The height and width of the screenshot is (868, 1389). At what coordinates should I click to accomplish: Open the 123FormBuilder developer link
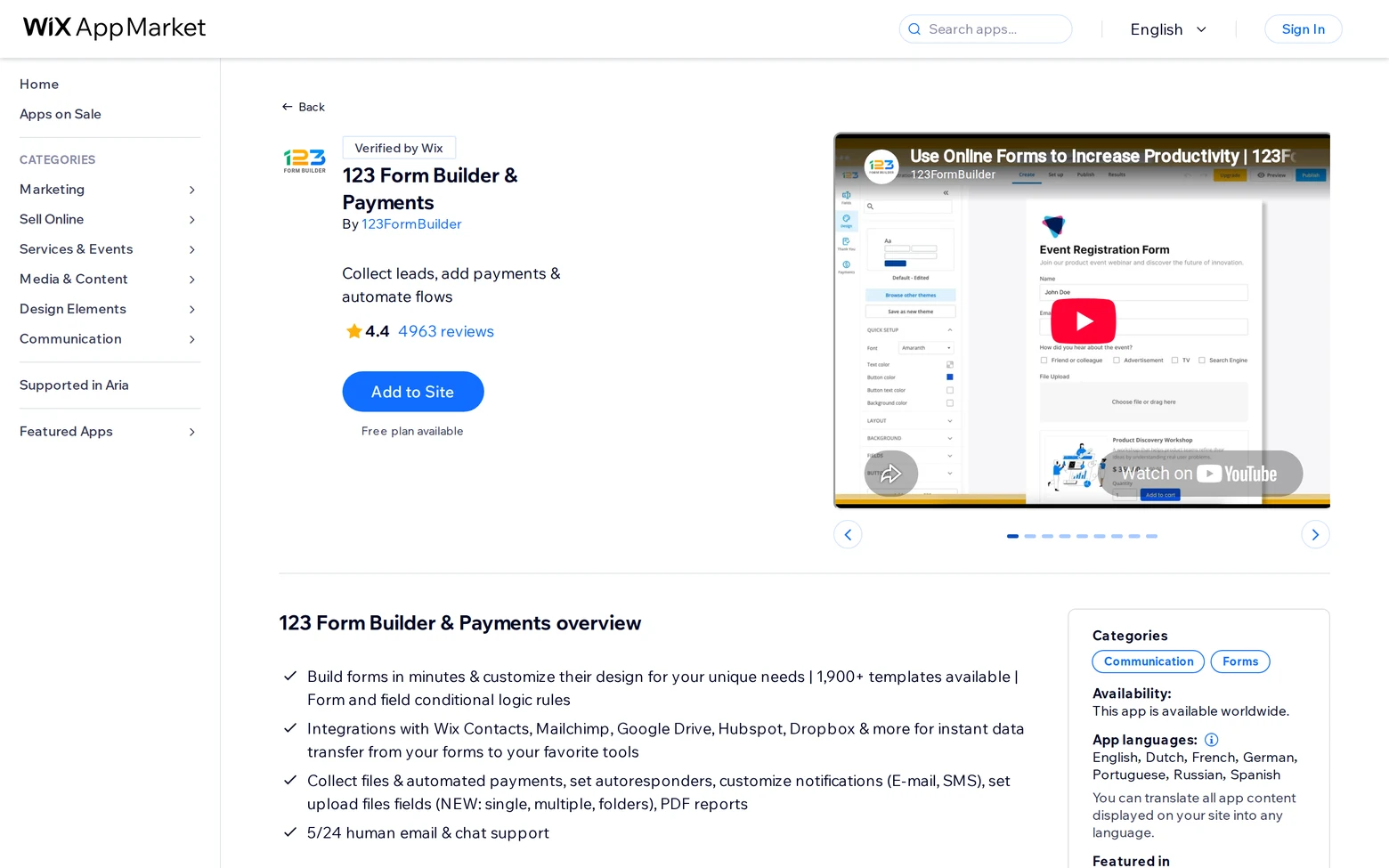coord(411,224)
